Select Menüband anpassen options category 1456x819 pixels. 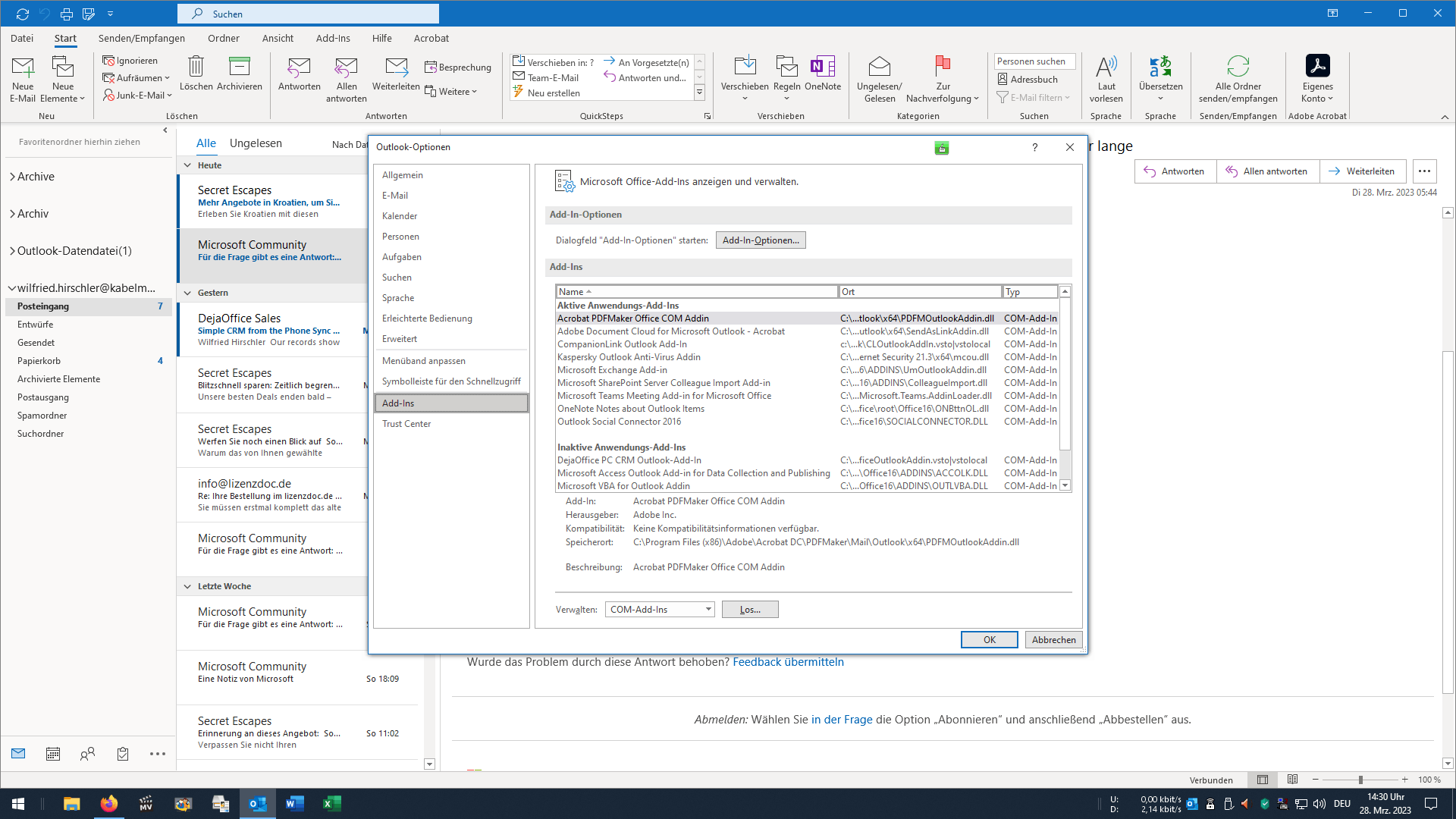pos(451,361)
